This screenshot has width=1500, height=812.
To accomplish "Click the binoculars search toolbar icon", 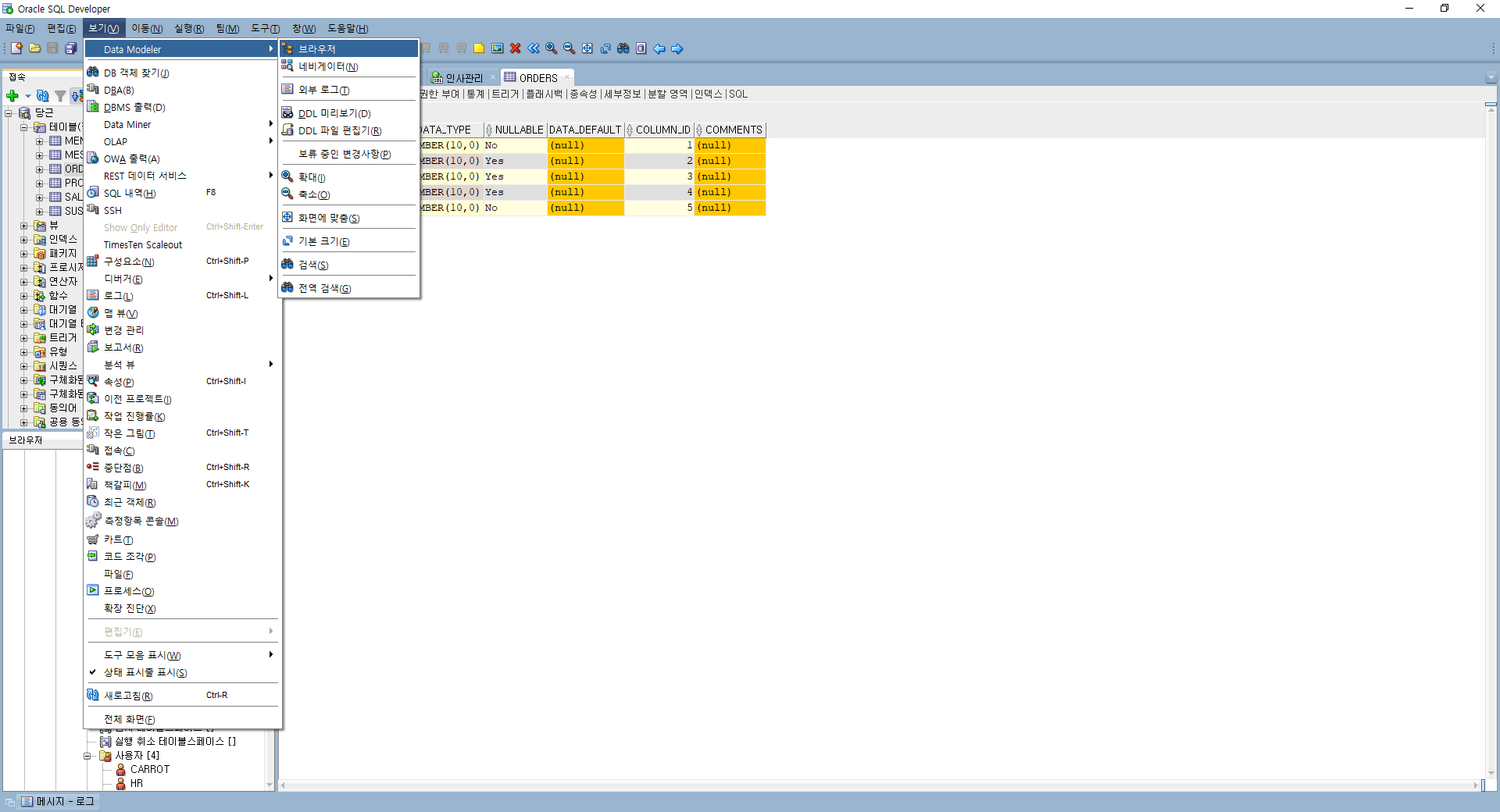I will click(623, 48).
